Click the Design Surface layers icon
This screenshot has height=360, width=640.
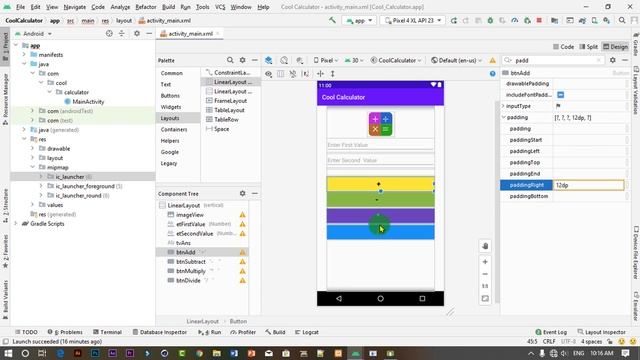pos(269,60)
